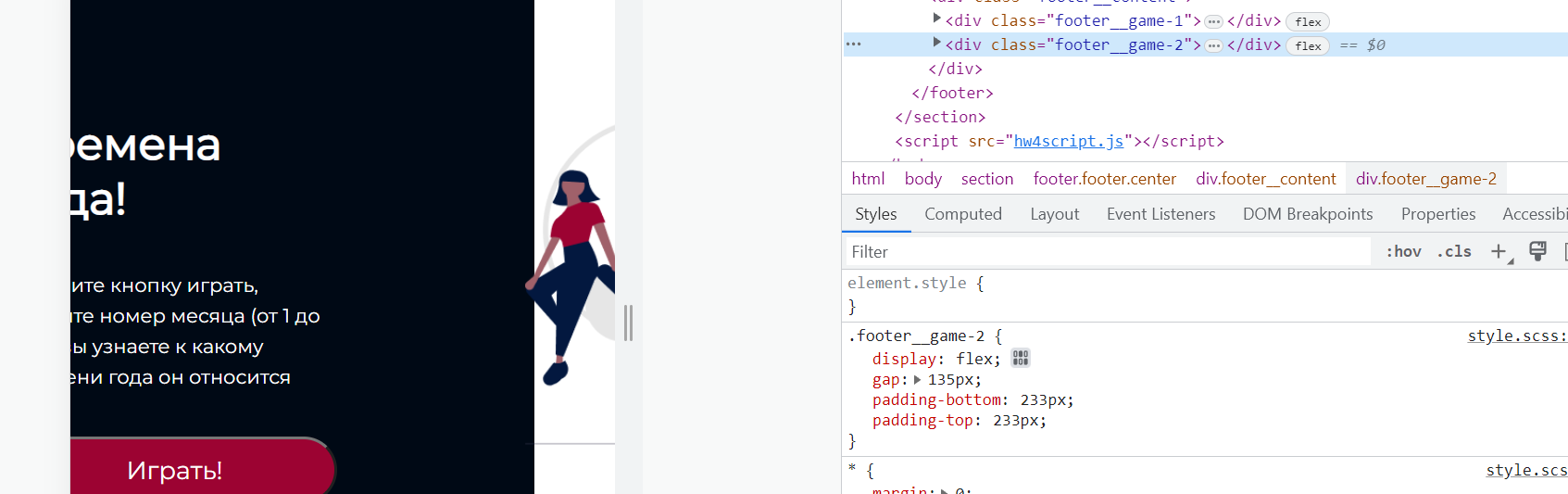Image resolution: width=1568 pixels, height=494 pixels.
Task: Focus the Styles Filter input field
Action: tap(1108, 251)
